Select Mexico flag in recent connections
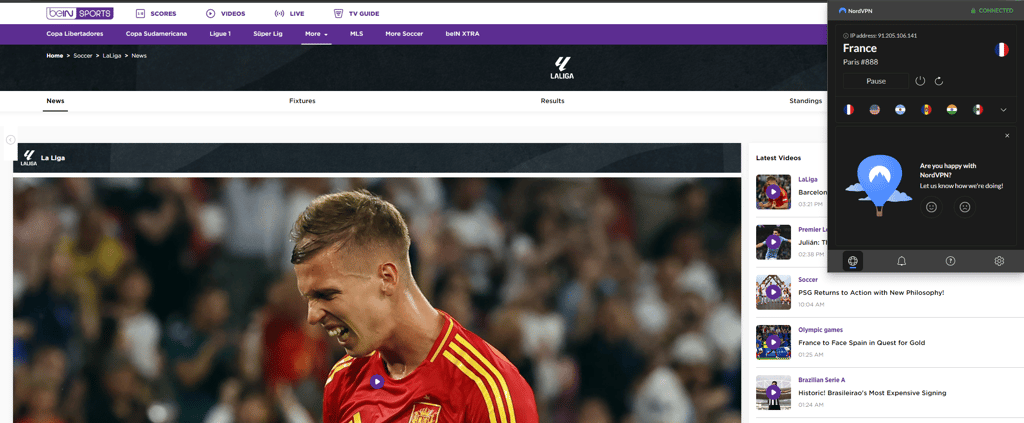This screenshot has height=423, width=1024. pos(978,110)
